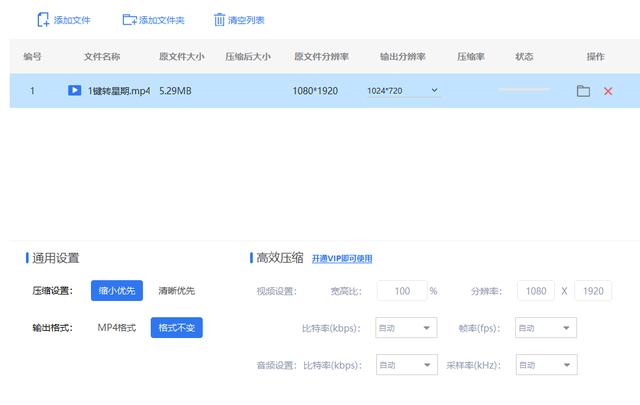Open the 1024*720 output resolution dropdown

[x=402, y=91]
